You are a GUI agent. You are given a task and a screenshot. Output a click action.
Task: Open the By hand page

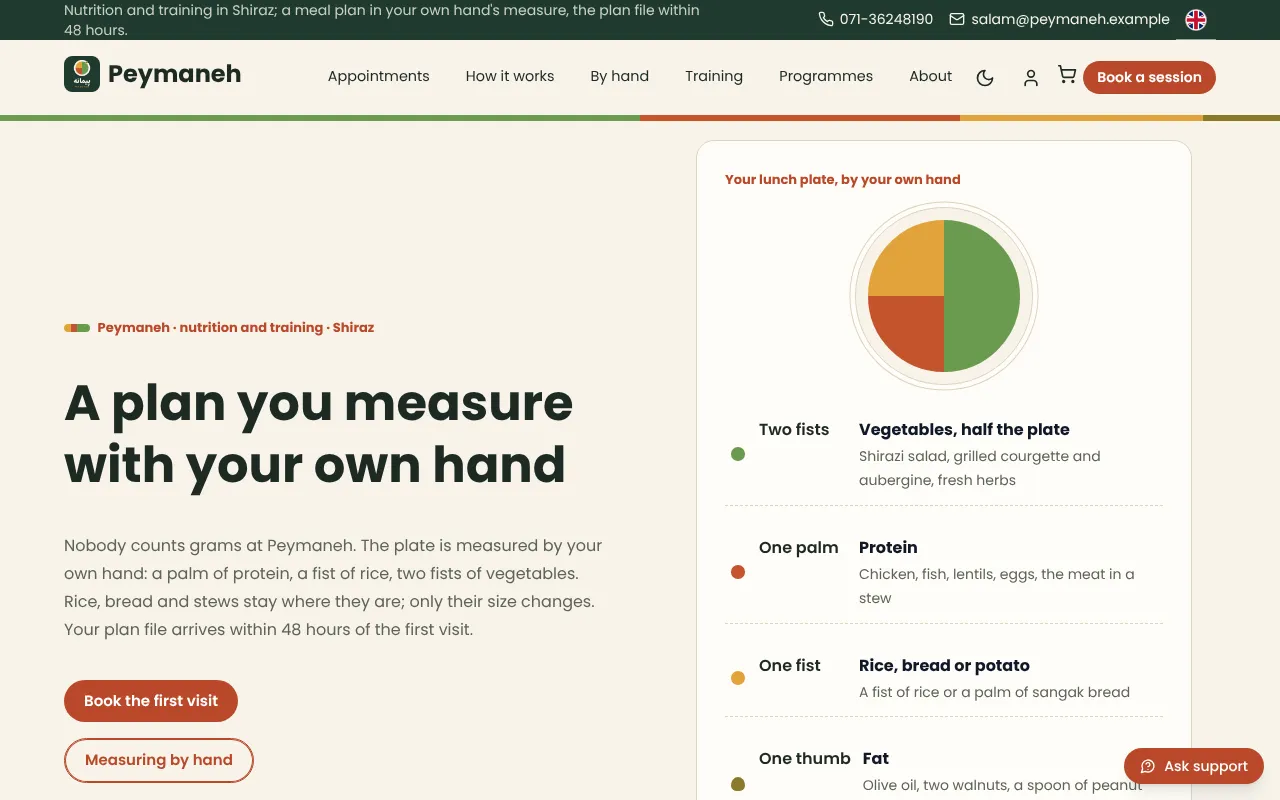620,76
